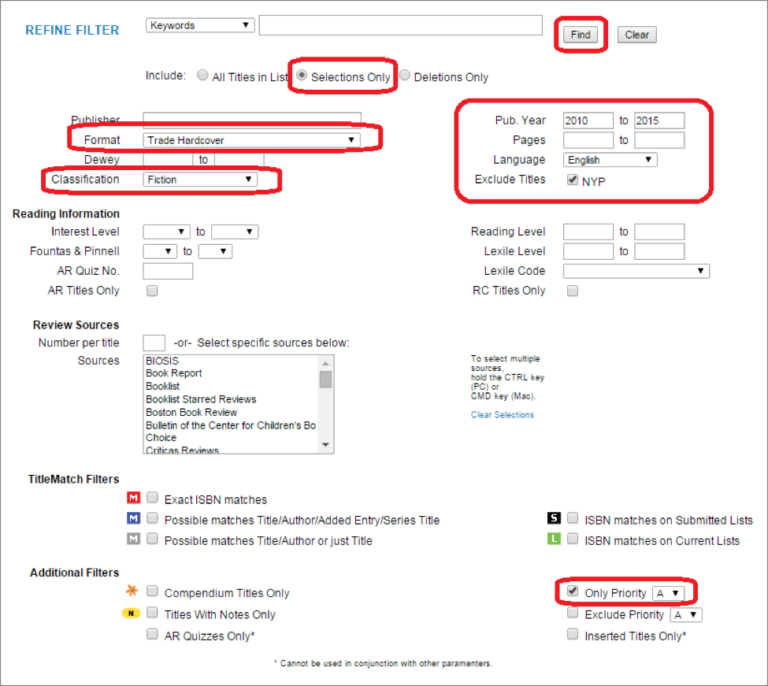Click the red M exact ISBN matches icon
The height and width of the screenshot is (686, 768).
click(x=133, y=498)
